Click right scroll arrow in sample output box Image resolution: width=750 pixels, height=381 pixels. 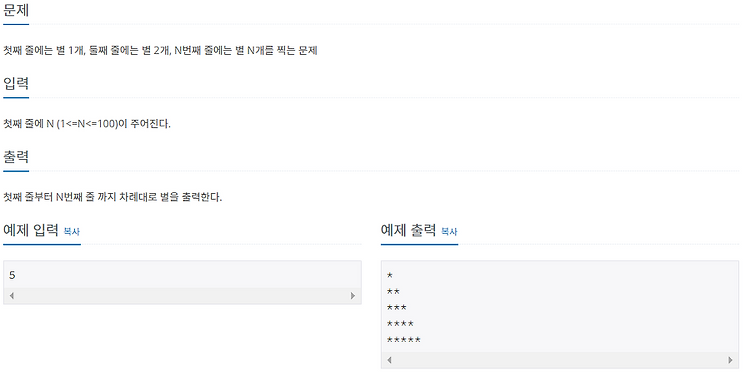coord(730,360)
